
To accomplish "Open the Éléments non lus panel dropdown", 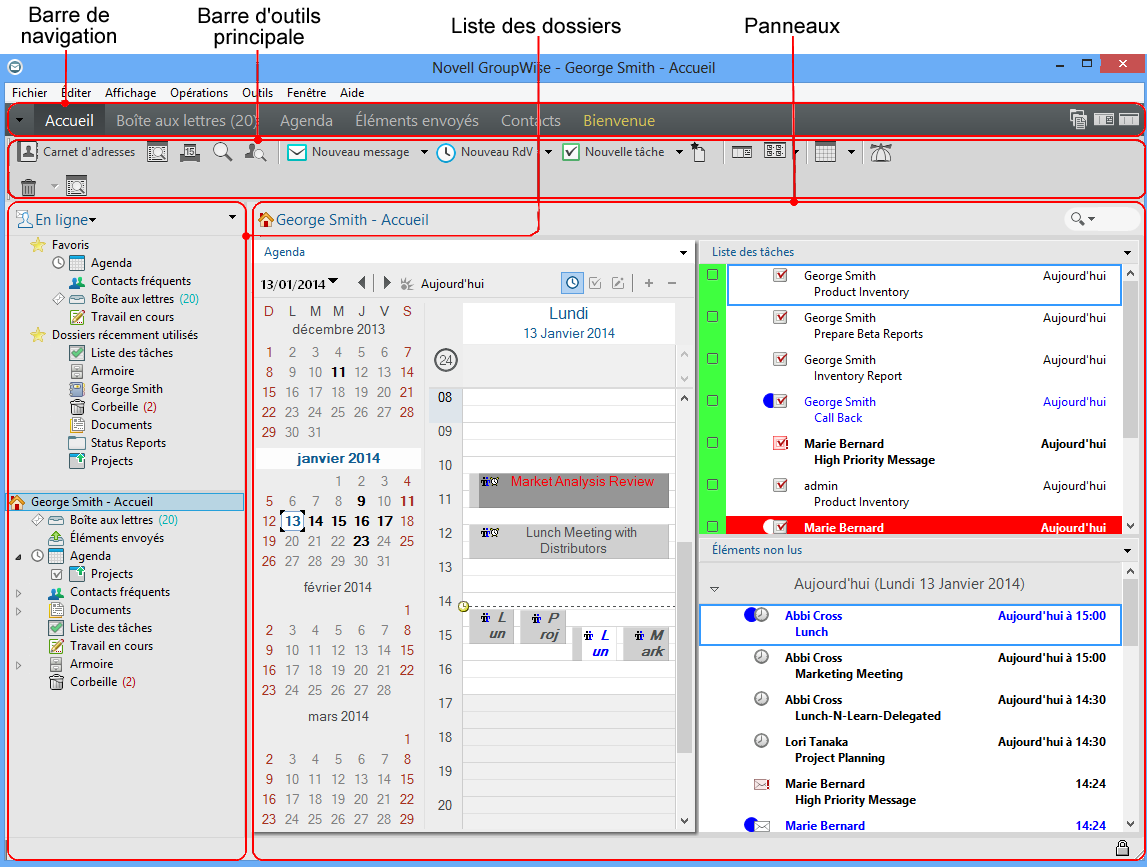I will pos(1127,550).
